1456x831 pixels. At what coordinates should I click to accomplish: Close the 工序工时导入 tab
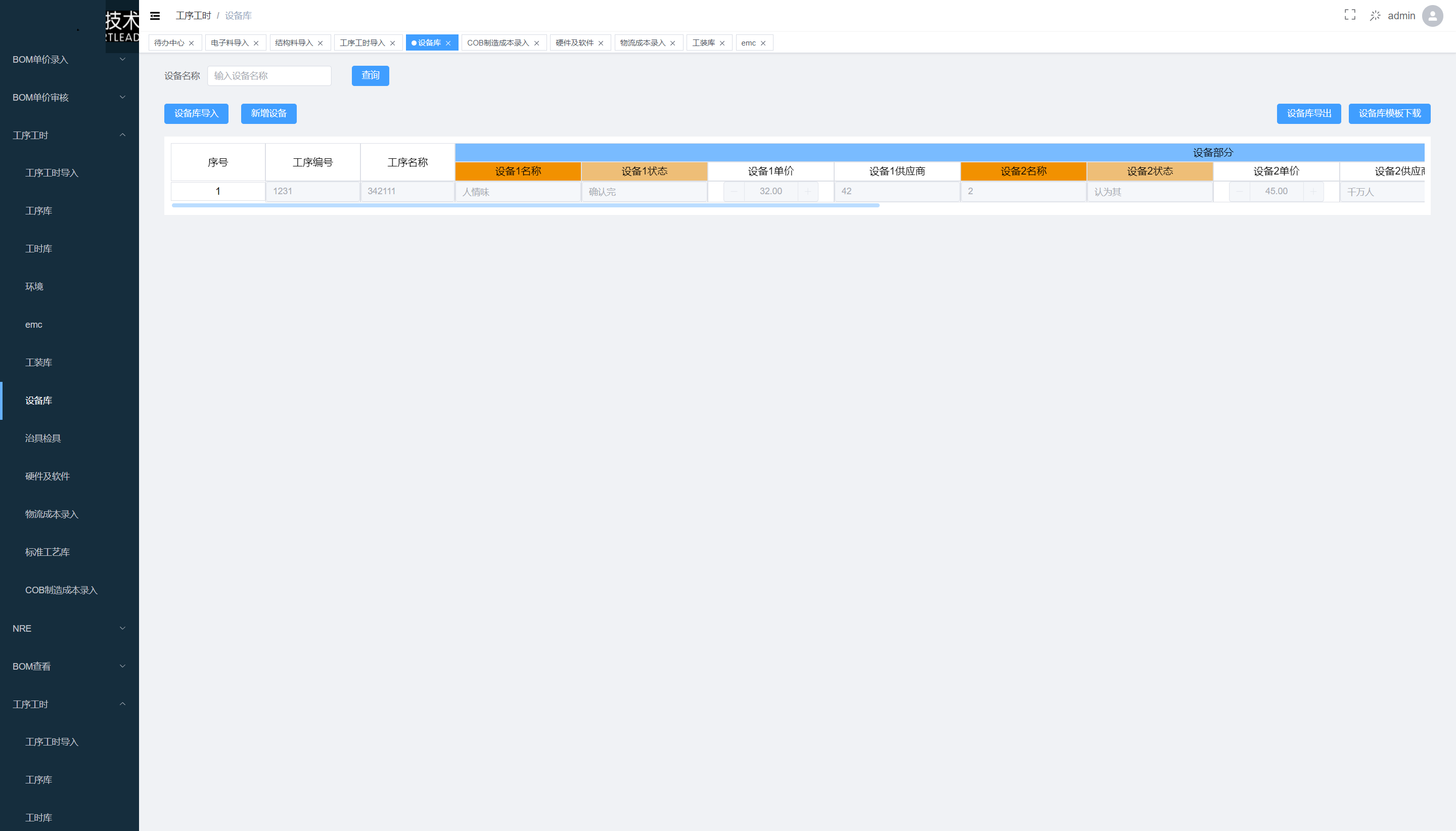tap(392, 43)
